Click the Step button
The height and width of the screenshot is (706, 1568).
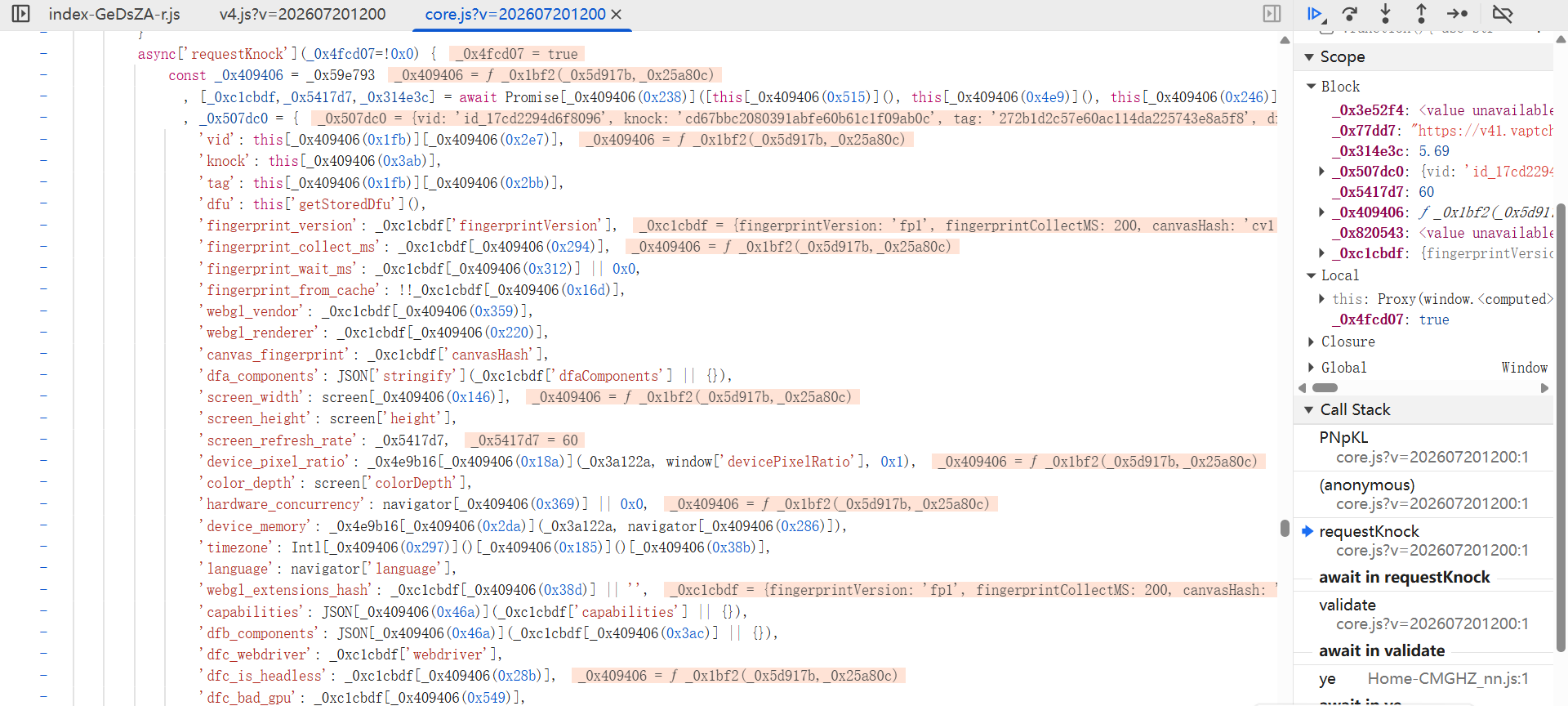click(1457, 14)
